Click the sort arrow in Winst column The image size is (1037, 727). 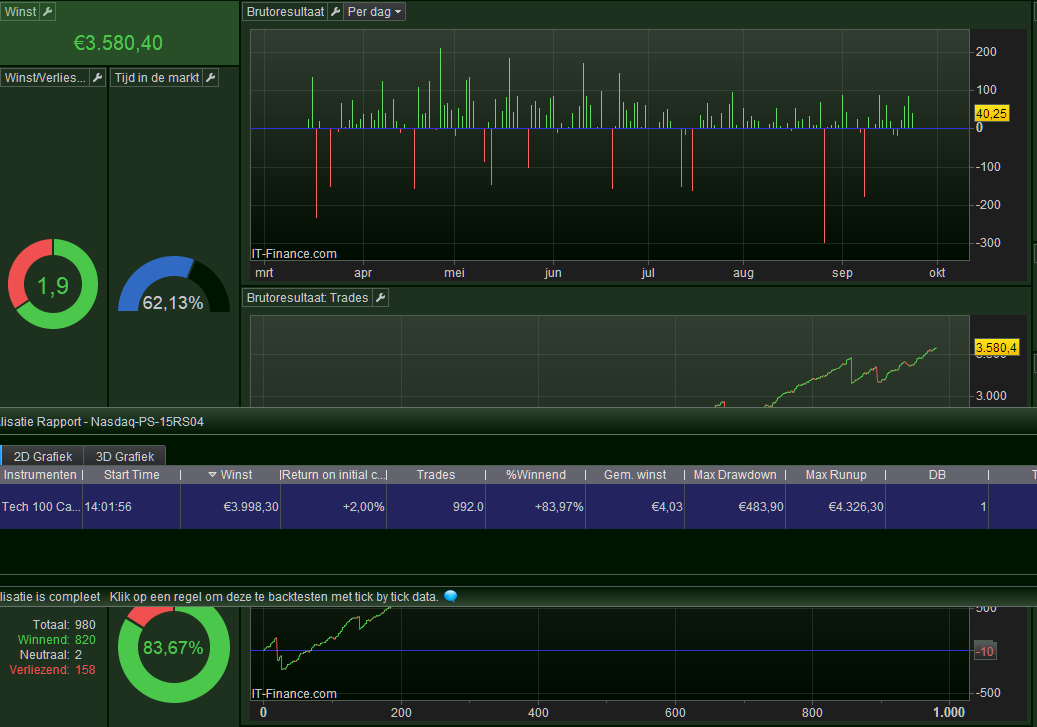(x=212, y=475)
